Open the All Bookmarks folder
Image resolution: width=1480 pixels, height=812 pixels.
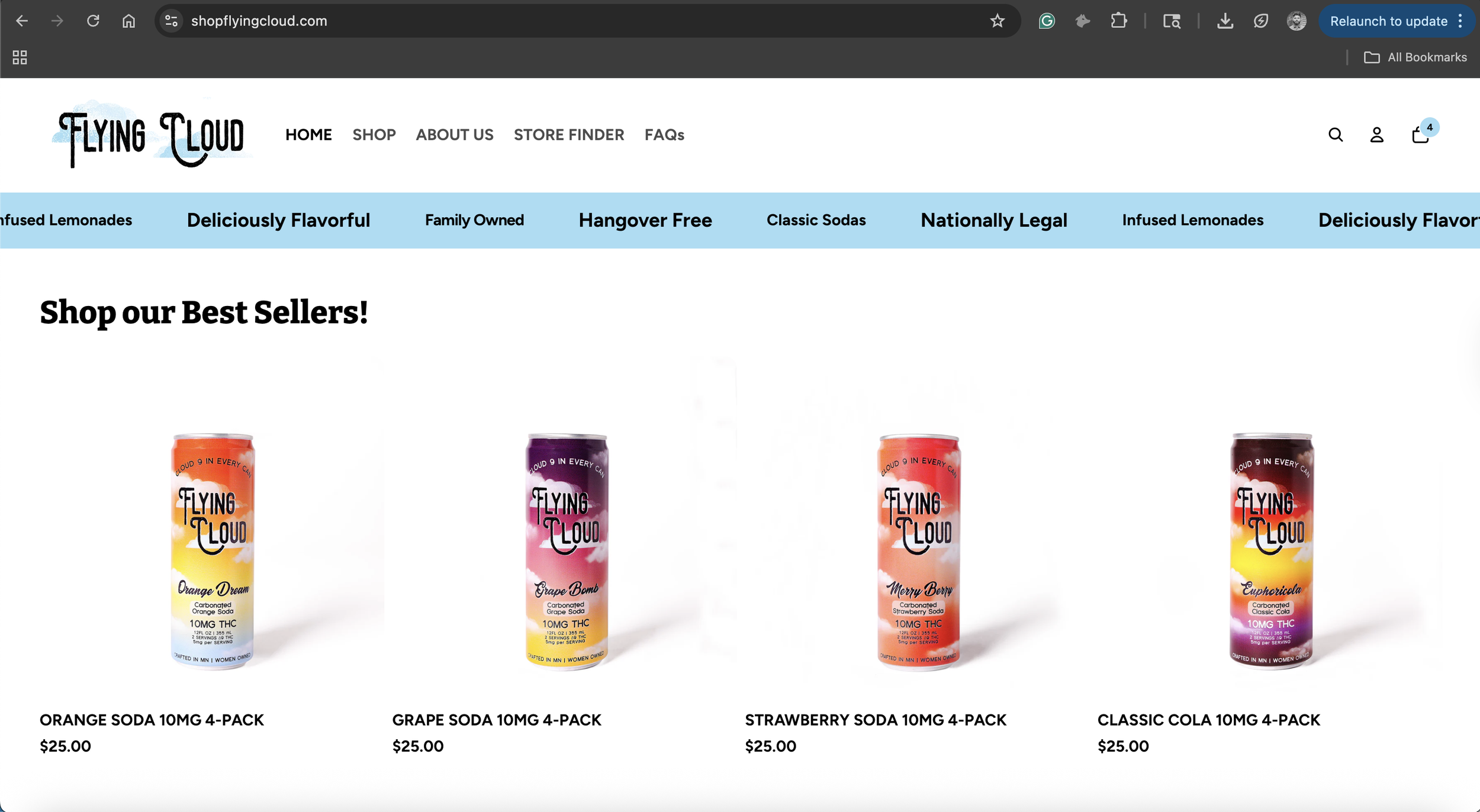[x=1415, y=57]
